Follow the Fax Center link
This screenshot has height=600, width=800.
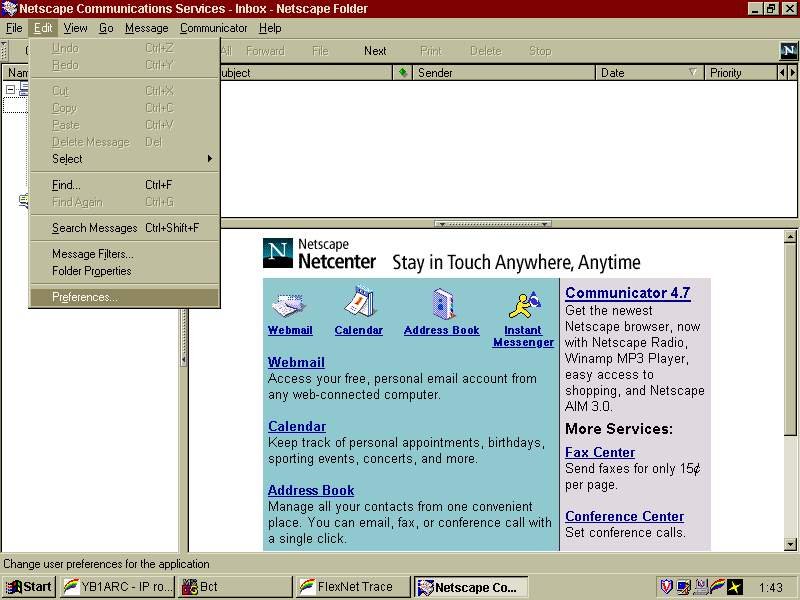(x=599, y=452)
